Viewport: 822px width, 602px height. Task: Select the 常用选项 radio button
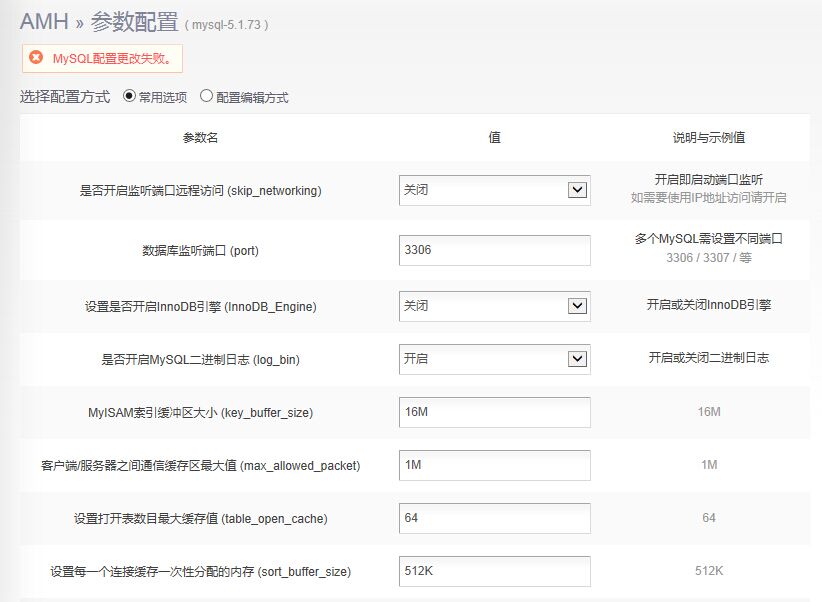[x=129, y=97]
